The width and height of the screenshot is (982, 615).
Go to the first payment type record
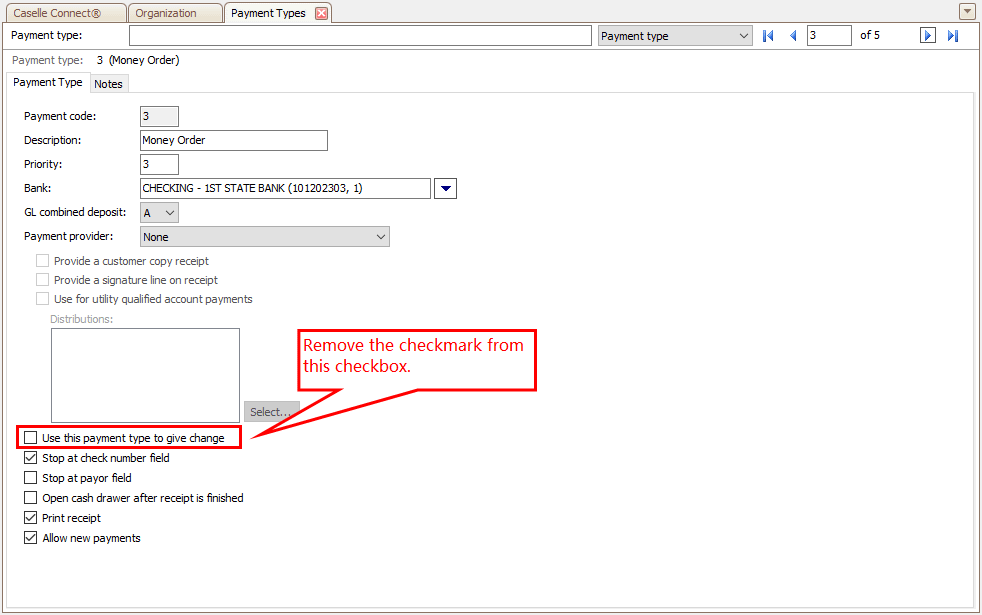768,36
